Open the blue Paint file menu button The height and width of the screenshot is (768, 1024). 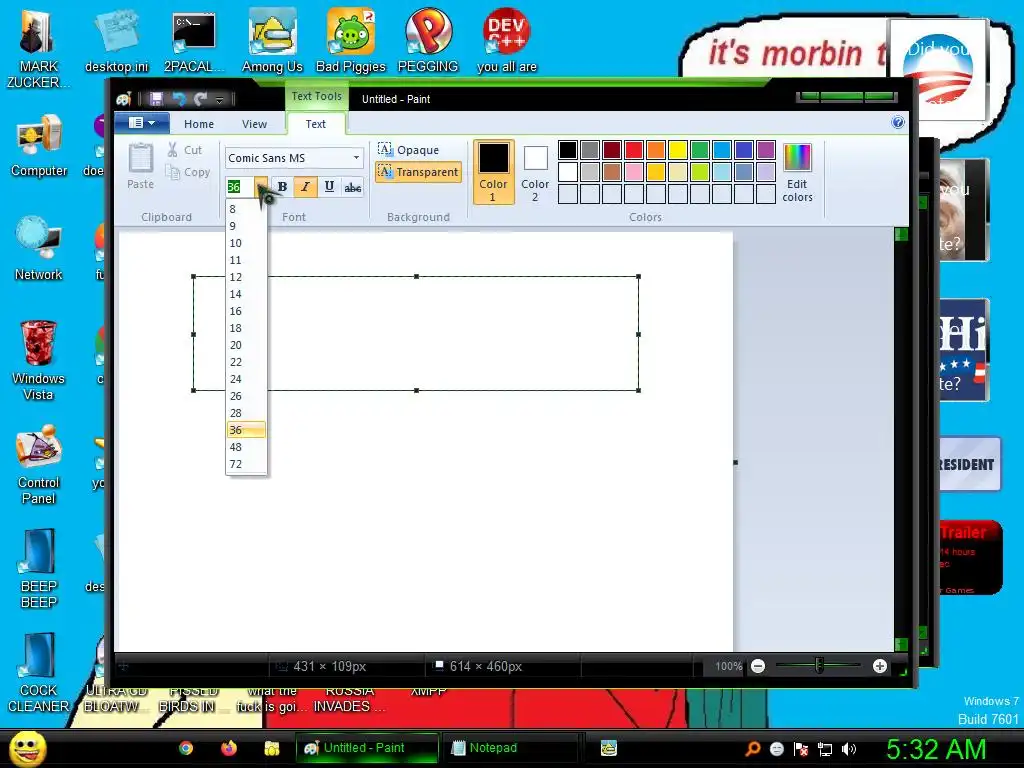coord(142,123)
